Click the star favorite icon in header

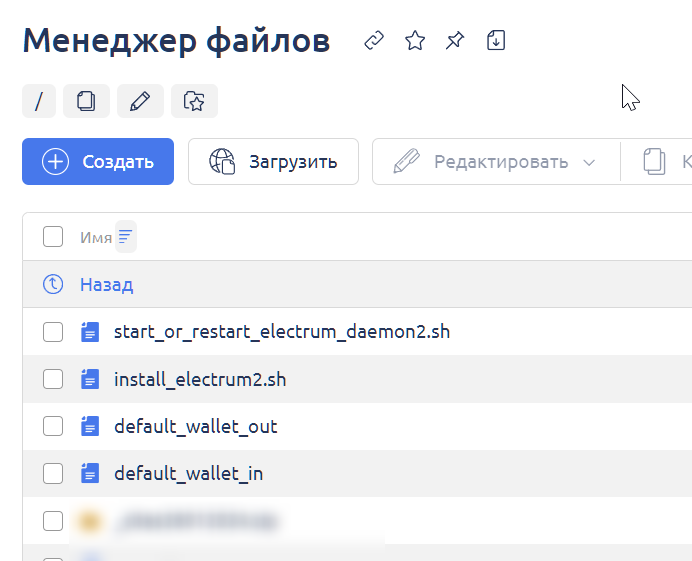point(414,41)
